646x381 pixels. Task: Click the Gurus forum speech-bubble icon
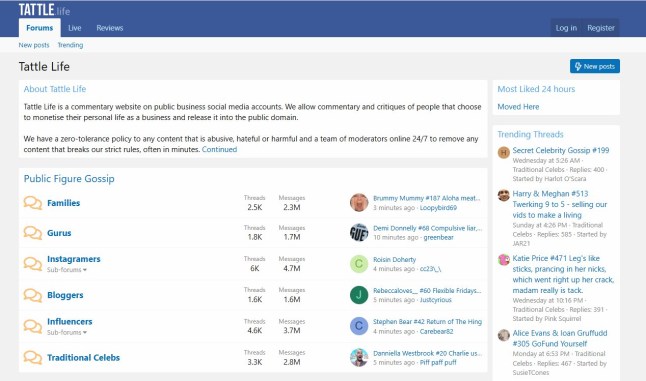33,233
